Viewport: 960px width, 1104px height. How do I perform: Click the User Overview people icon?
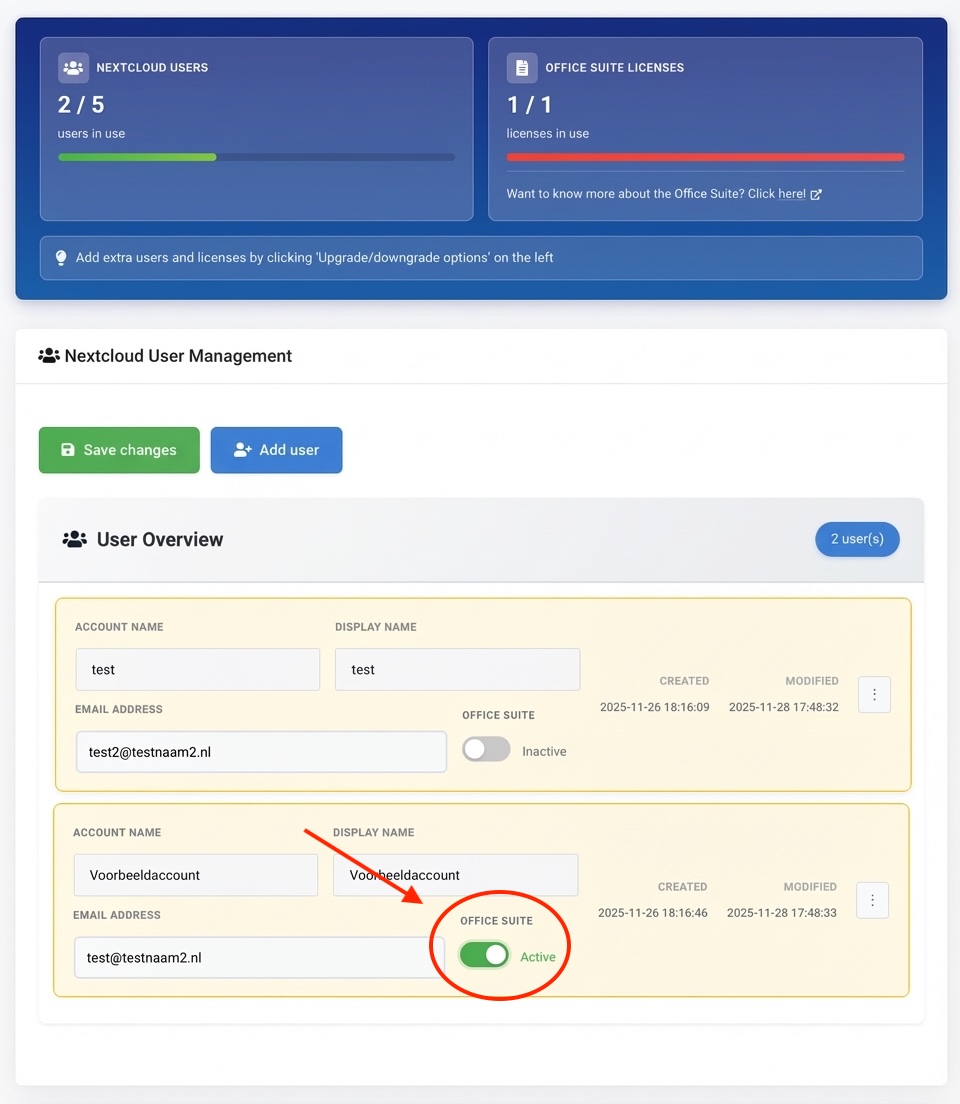[x=75, y=539]
